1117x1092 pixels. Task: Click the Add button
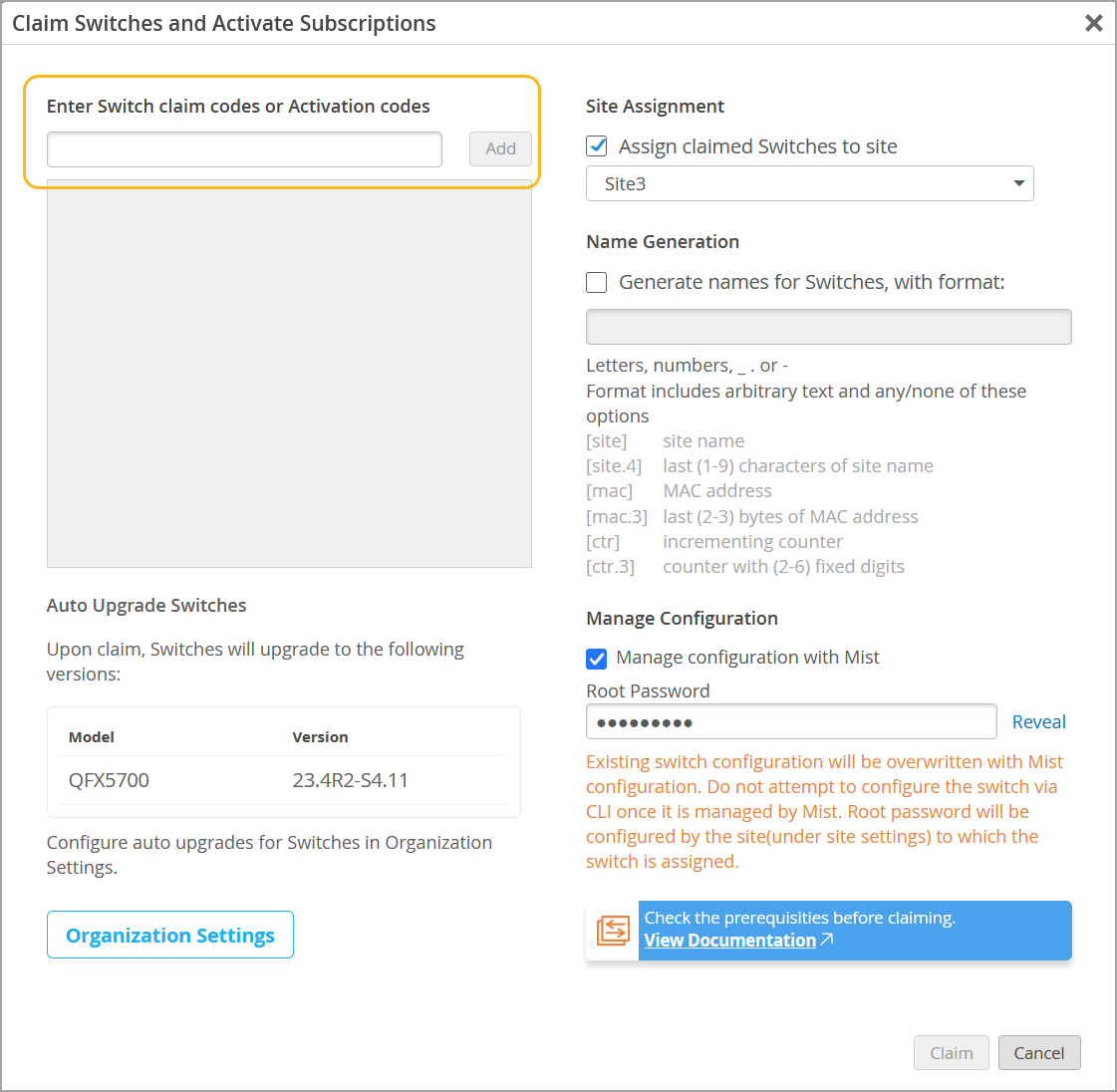tap(500, 148)
